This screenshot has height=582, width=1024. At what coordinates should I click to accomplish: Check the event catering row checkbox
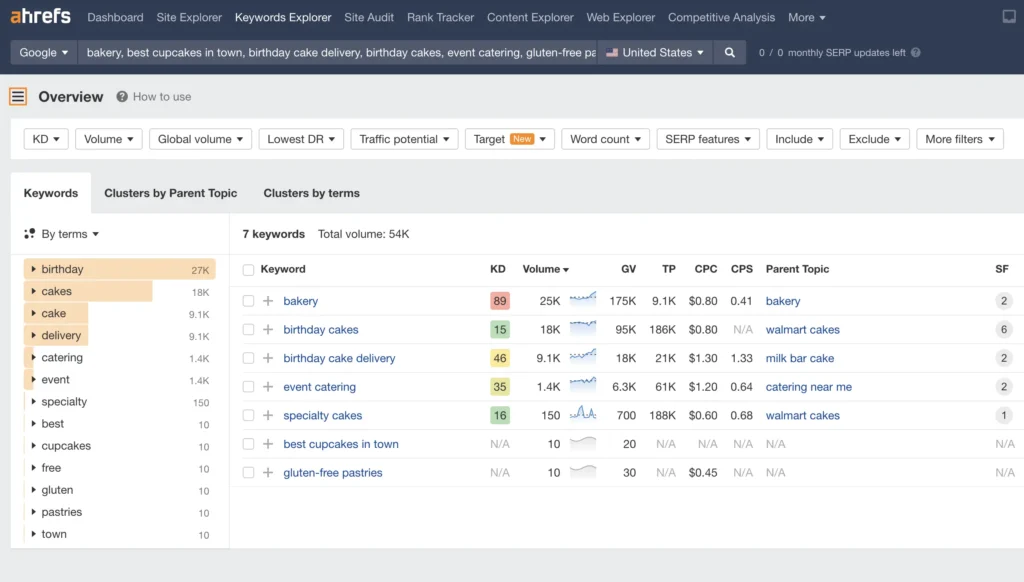click(x=248, y=387)
